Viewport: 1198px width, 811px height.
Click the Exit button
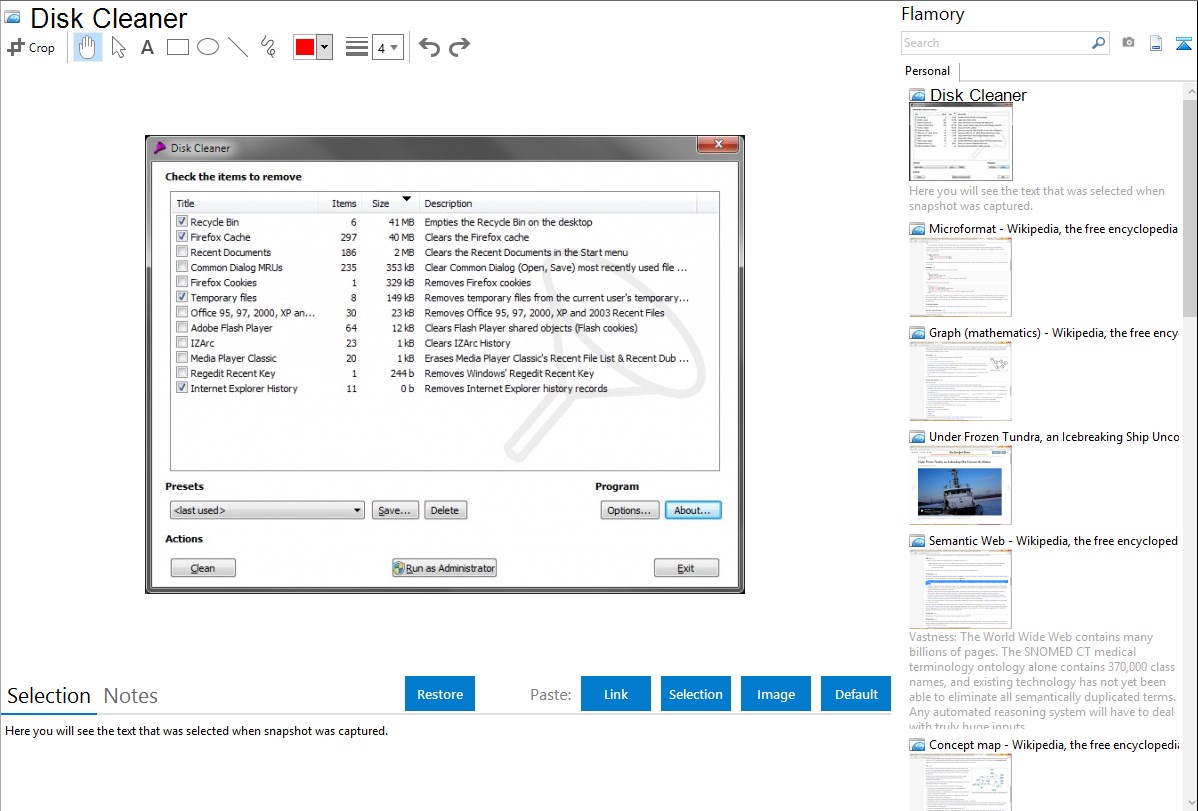[686, 568]
